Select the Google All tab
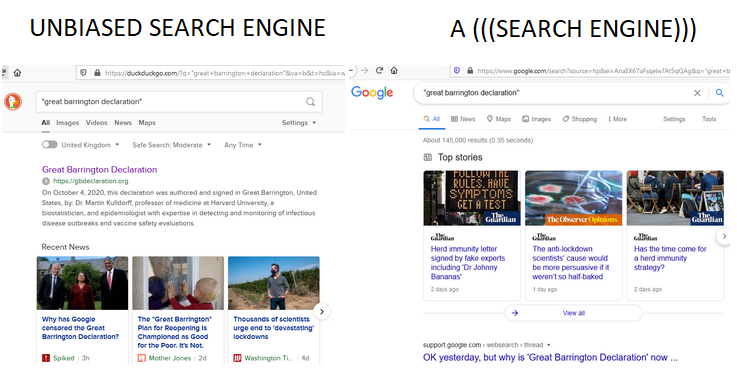The height and width of the screenshot is (369, 737). 431,119
